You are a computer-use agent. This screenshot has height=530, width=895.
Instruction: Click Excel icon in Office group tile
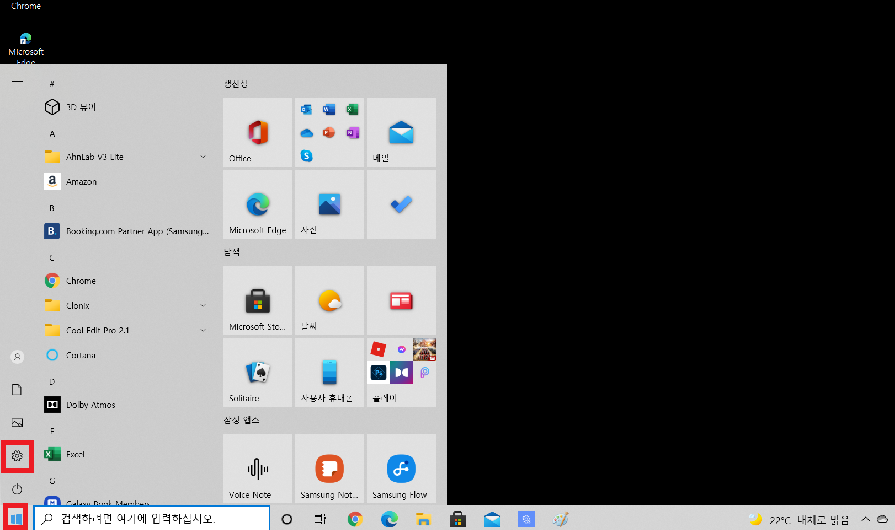point(352,110)
